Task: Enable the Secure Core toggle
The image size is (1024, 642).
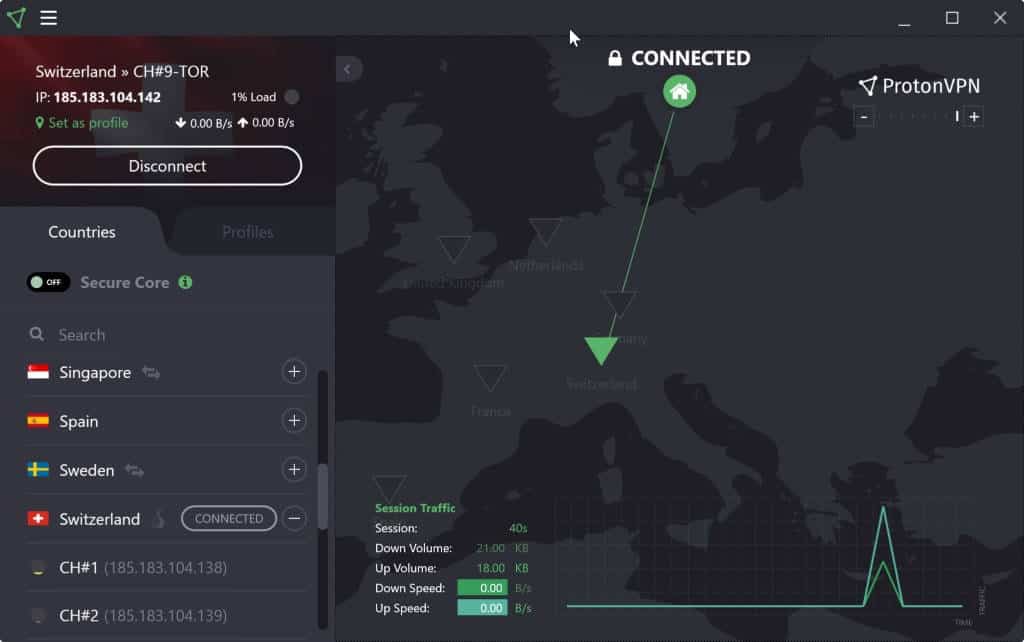Action: click(47, 282)
